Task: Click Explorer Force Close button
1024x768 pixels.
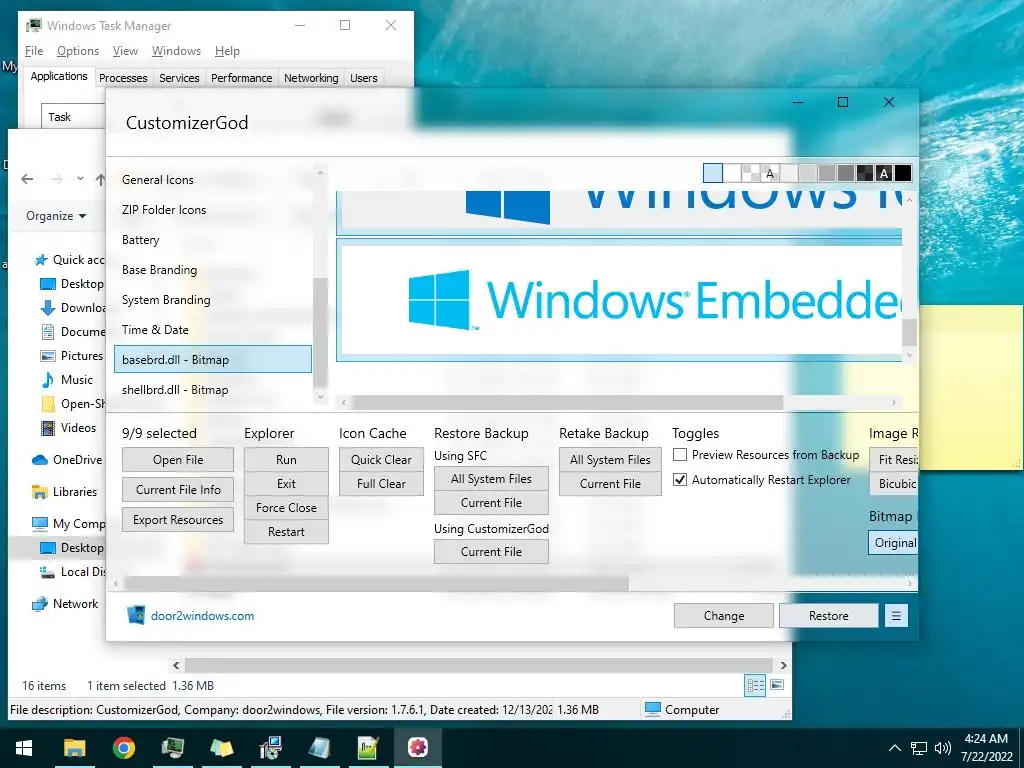Action: click(x=286, y=507)
